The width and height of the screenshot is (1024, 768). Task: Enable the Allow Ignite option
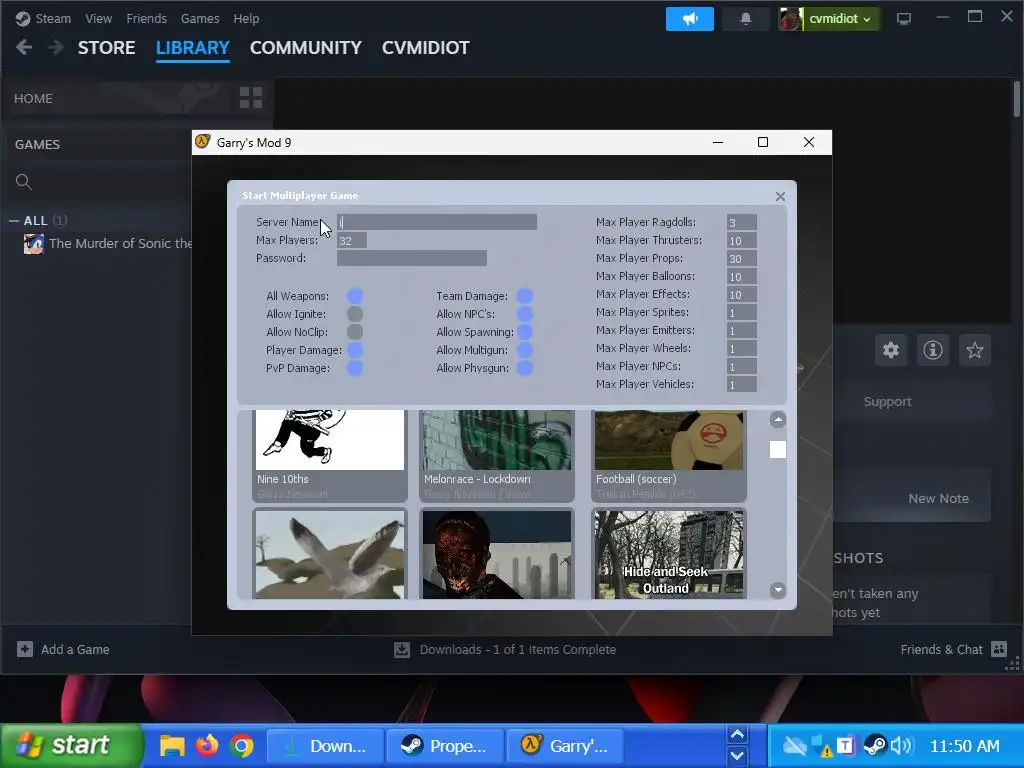click(x=355, y=314)
